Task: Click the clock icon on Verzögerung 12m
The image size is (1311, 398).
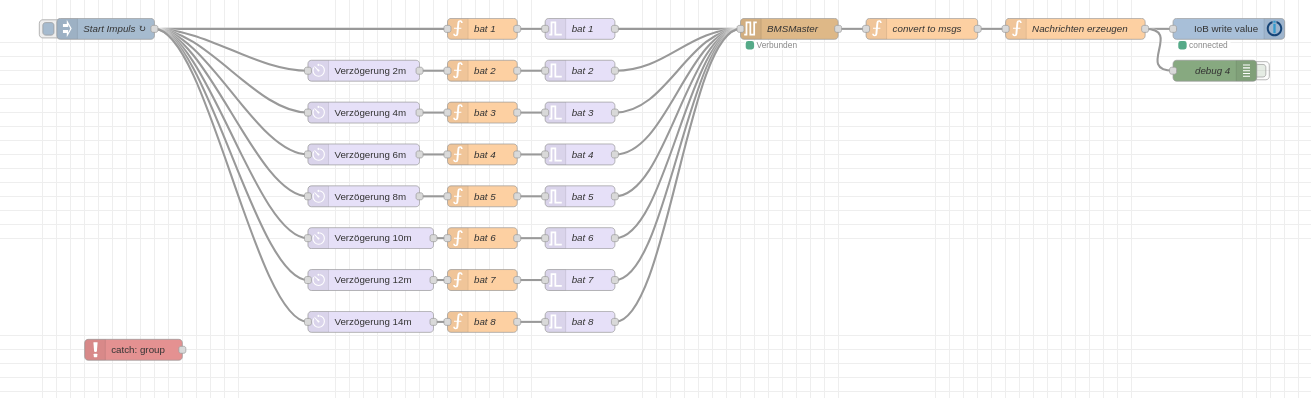Action: (318, 280)
